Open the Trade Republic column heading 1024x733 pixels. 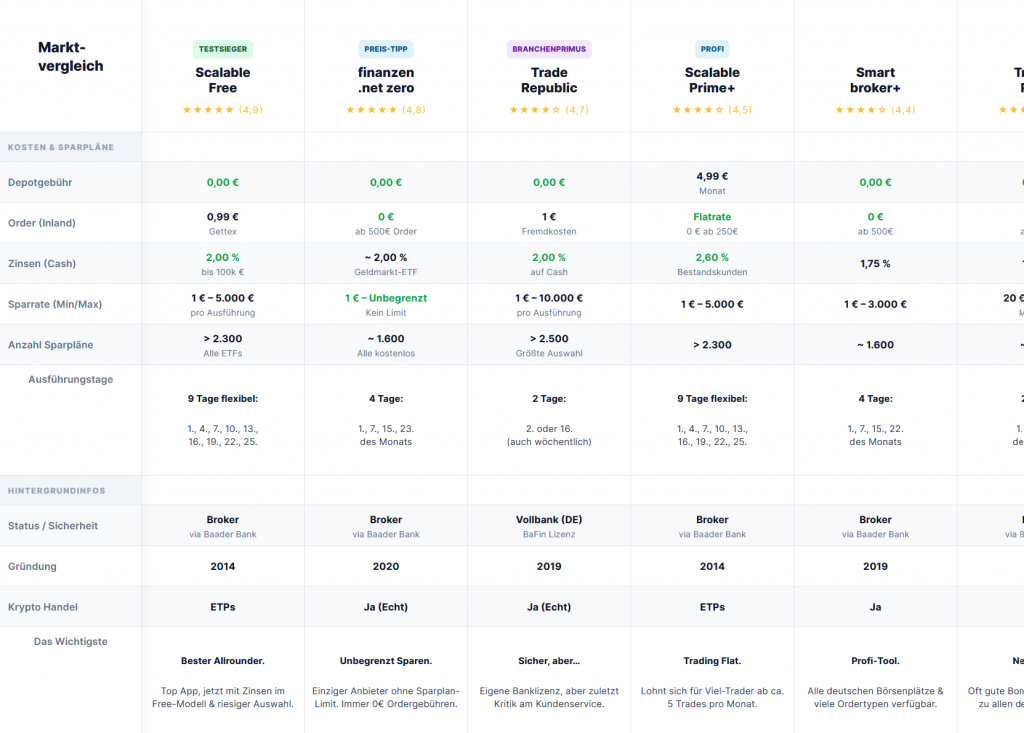point(549,80)
